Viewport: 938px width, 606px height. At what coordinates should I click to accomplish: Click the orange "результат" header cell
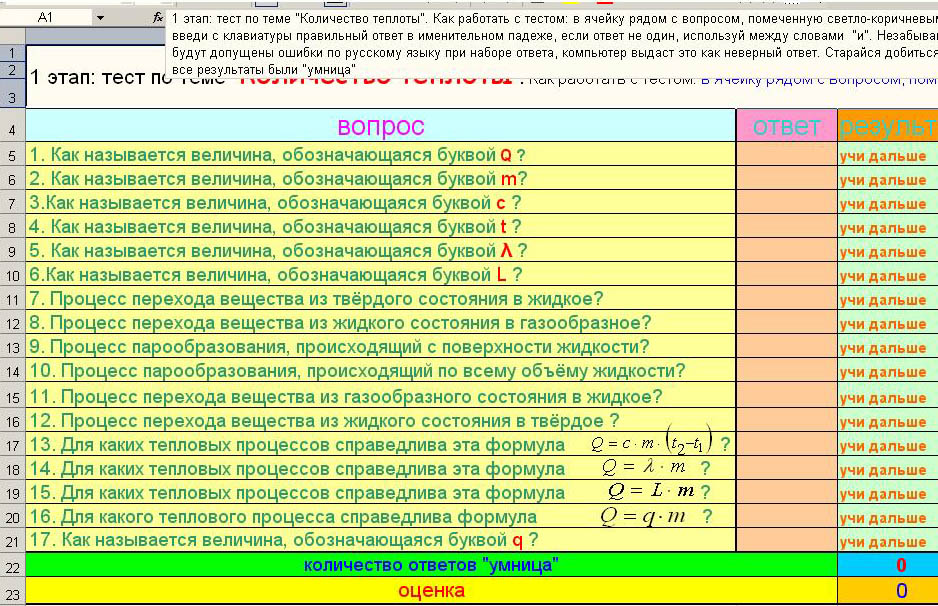pos(887,127)
